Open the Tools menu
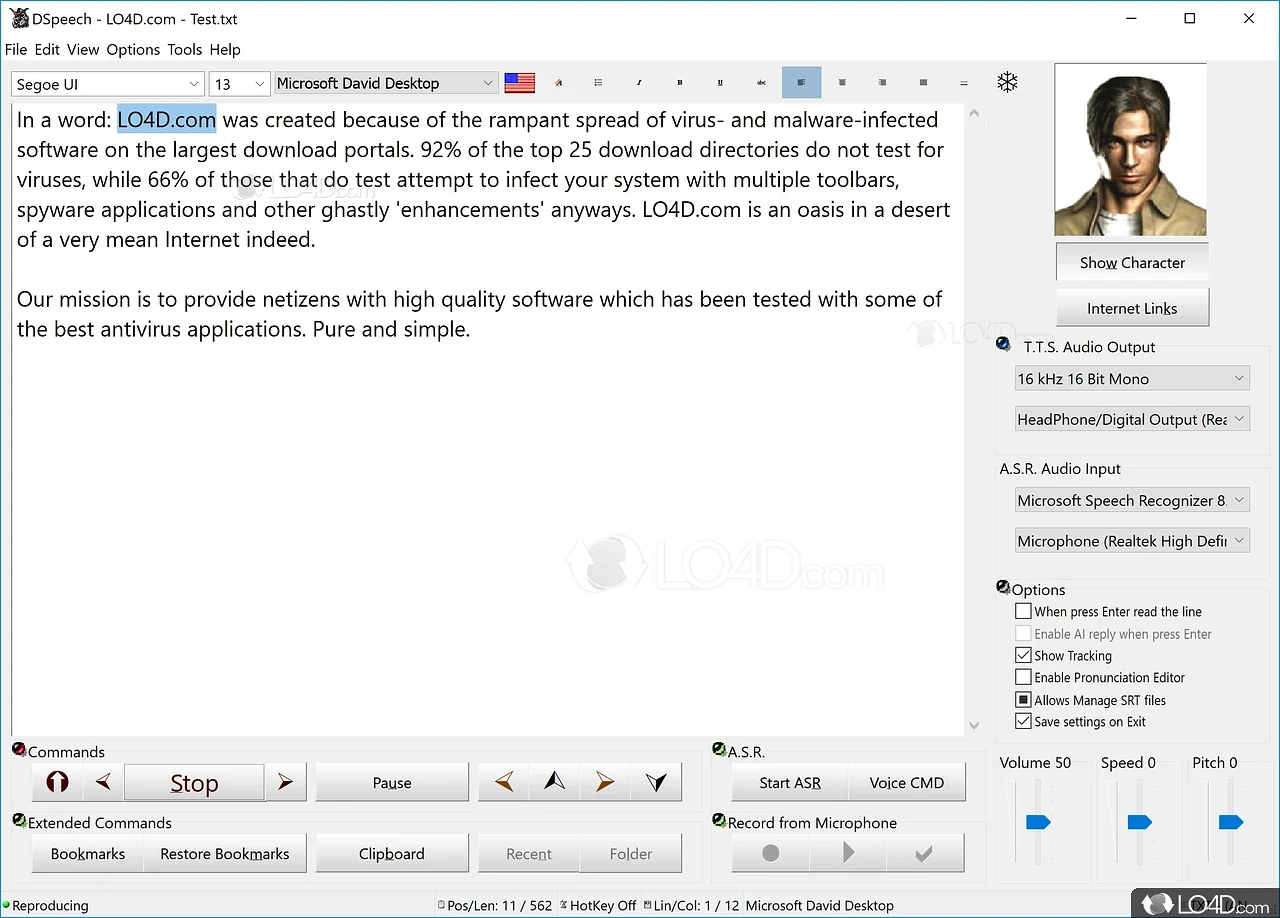1280x918 pixels. (x=185, y=49)
